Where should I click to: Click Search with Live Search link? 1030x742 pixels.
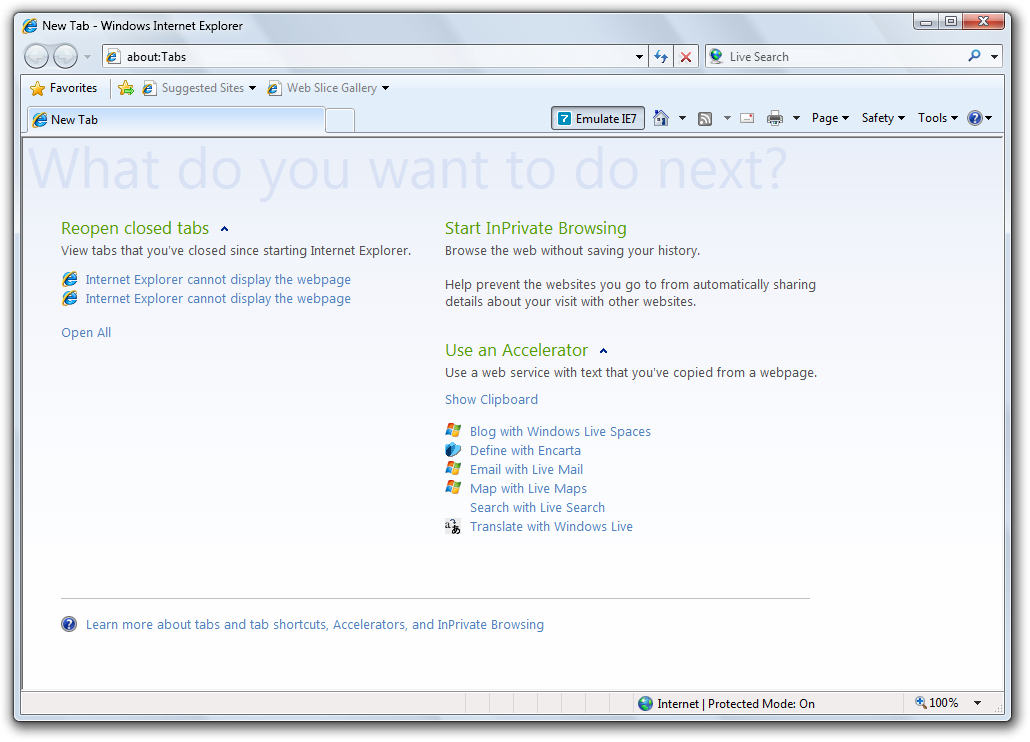coord(537,508)
